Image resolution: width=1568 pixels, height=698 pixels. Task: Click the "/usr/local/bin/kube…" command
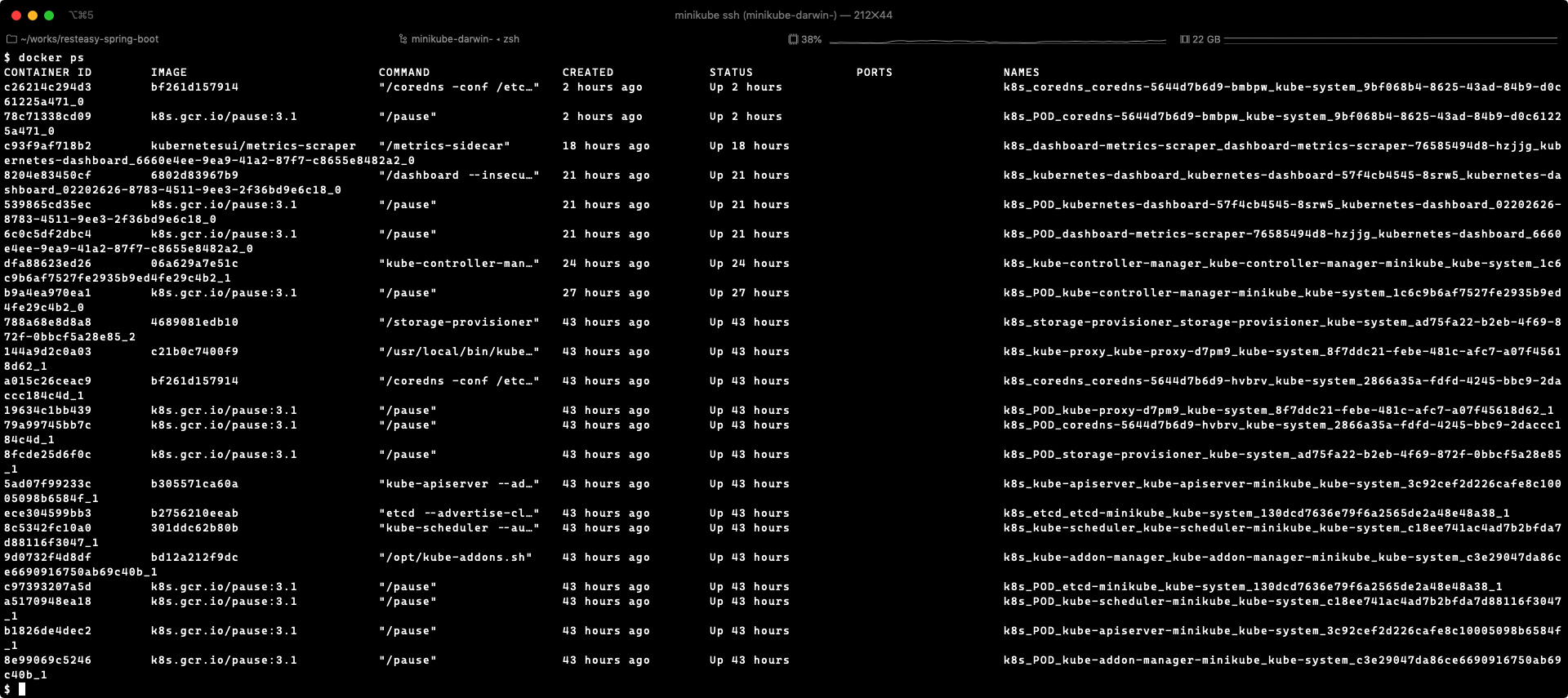pyautogui.click(x=459, y=352)
